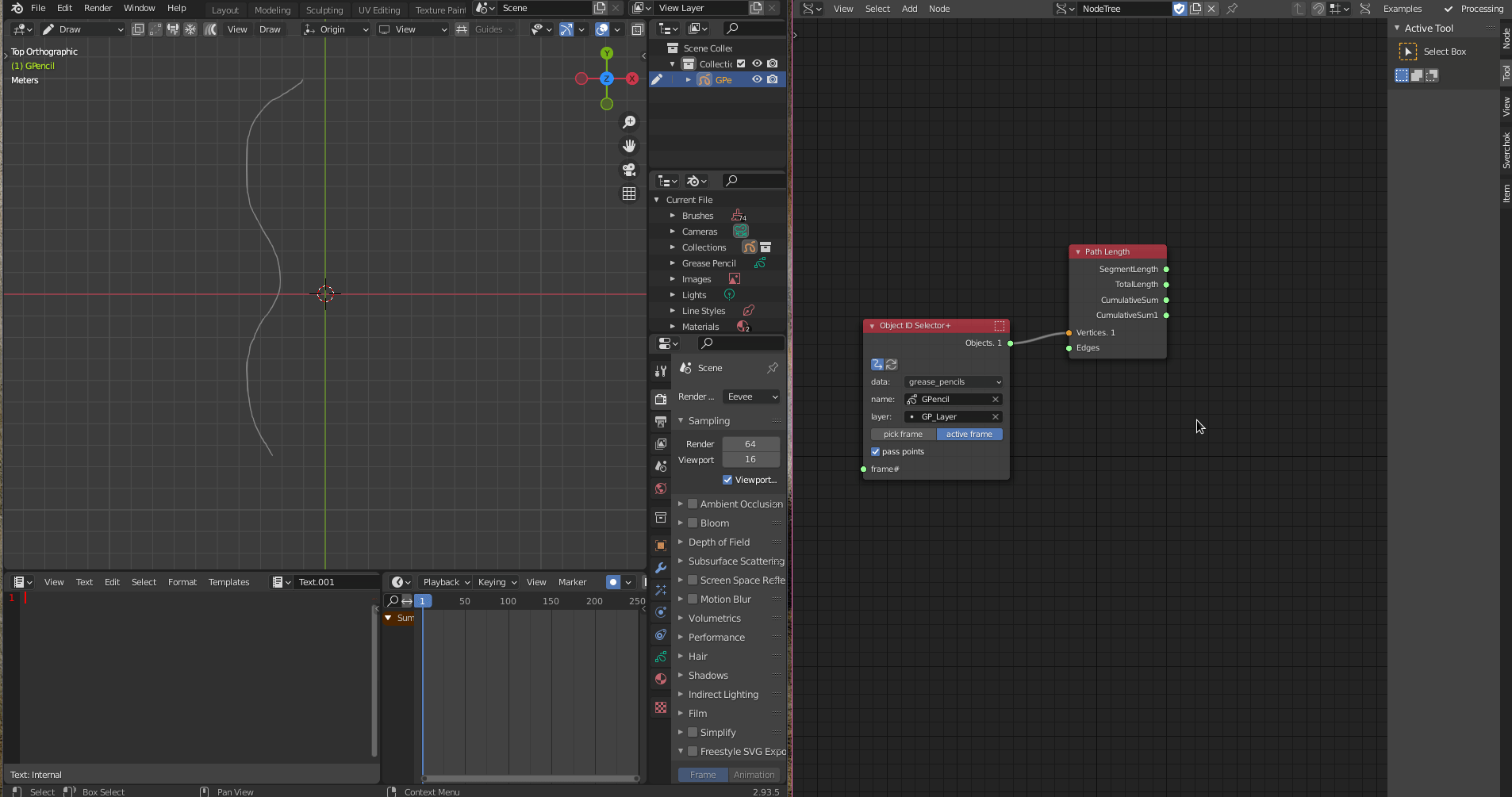
Task: Click the Examples button in node editor header
Action: tap(1403, 9)
